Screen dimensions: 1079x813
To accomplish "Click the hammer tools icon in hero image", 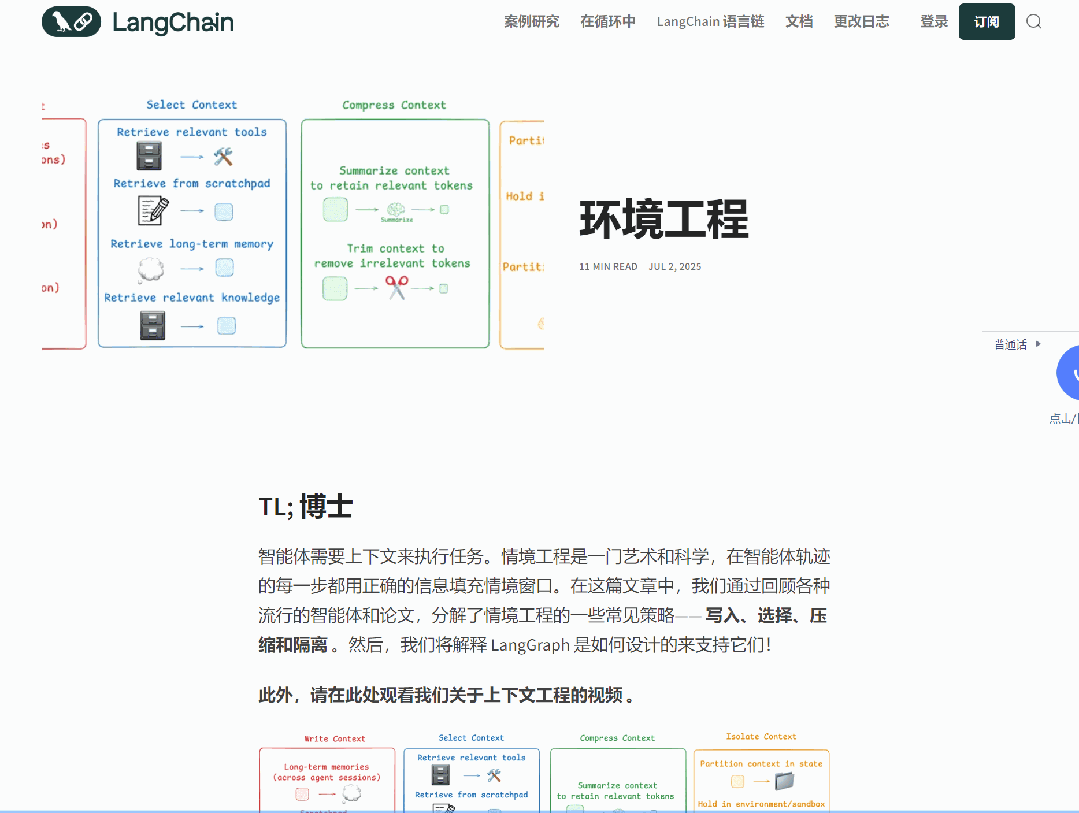I will pyautogui.click(x=223, y=157).
